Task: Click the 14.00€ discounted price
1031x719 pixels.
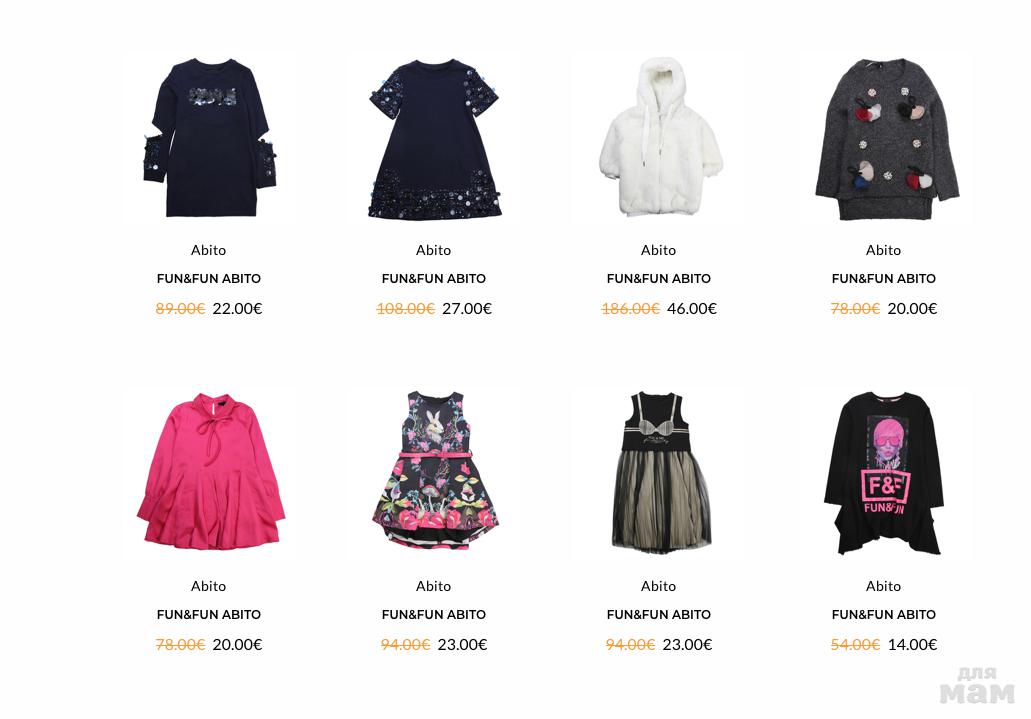Action: click(913, 645)
